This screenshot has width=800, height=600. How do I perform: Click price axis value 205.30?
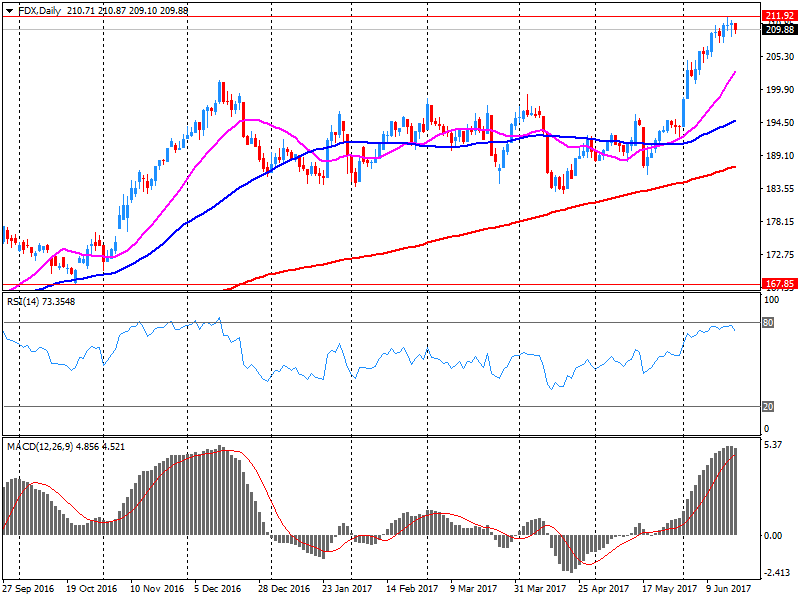pos(780,57)
